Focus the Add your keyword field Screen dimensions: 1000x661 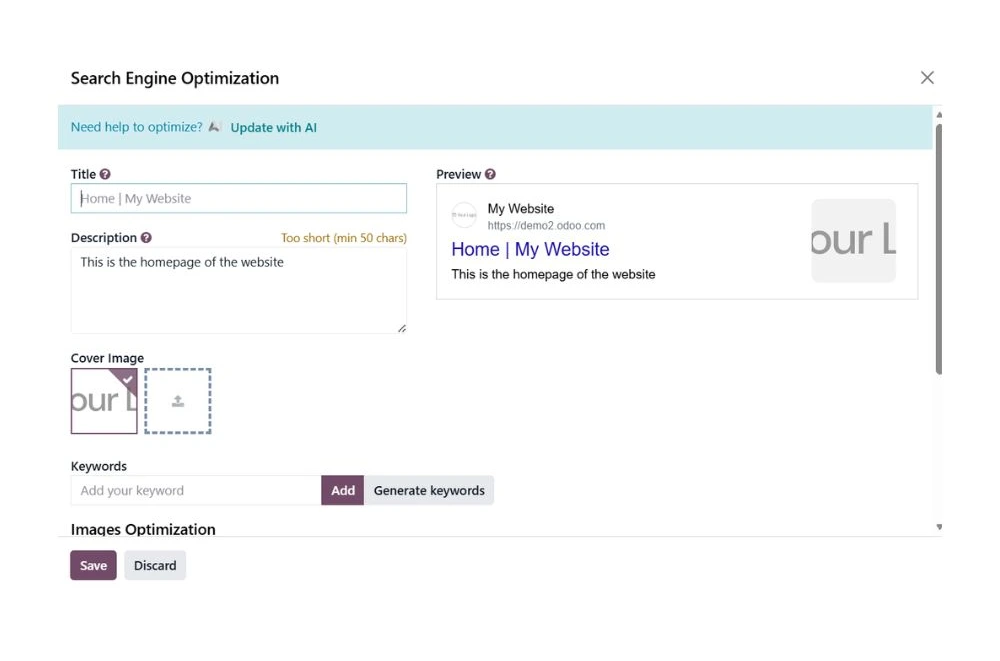[196, 491]
